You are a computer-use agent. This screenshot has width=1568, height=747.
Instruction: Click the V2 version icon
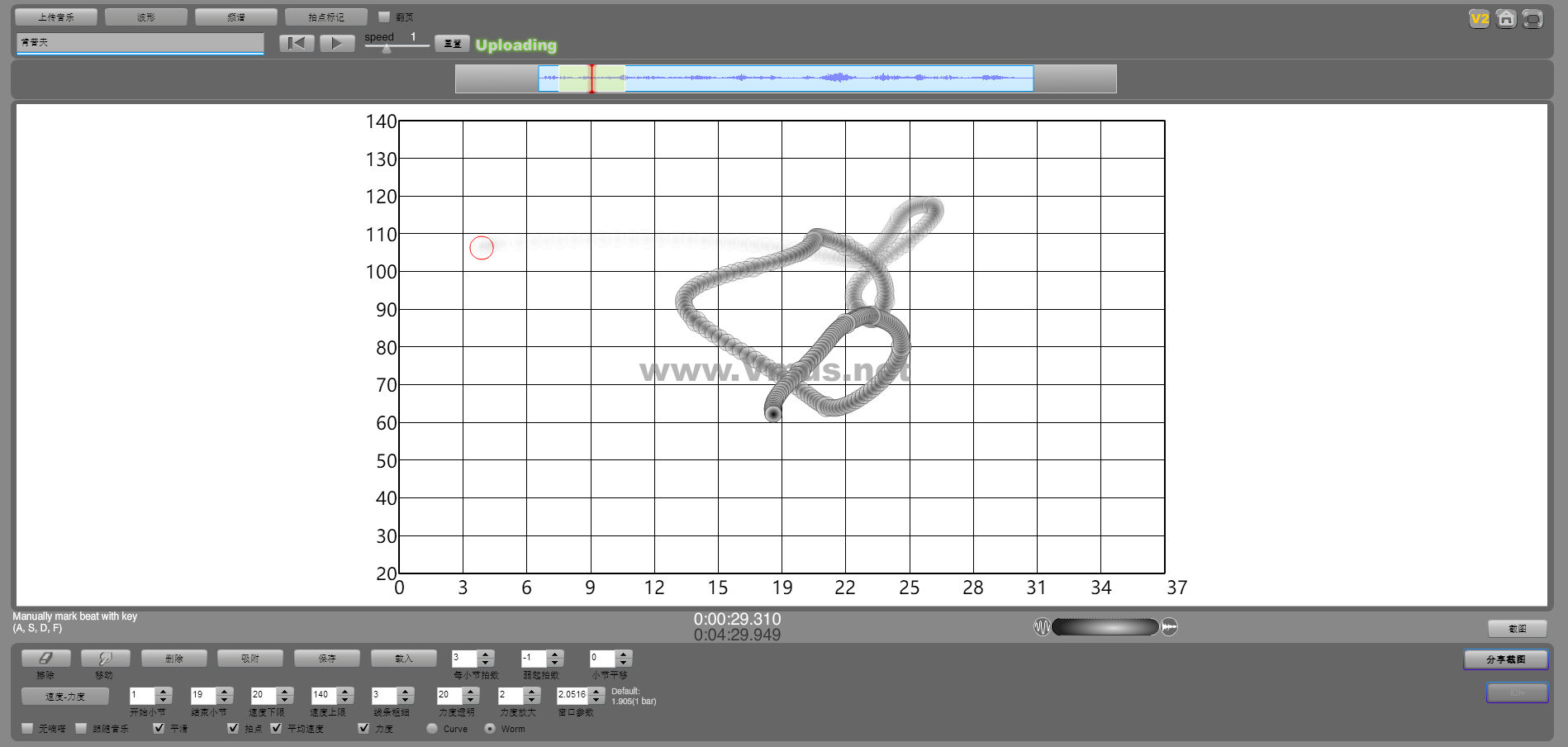point(1479,19)
